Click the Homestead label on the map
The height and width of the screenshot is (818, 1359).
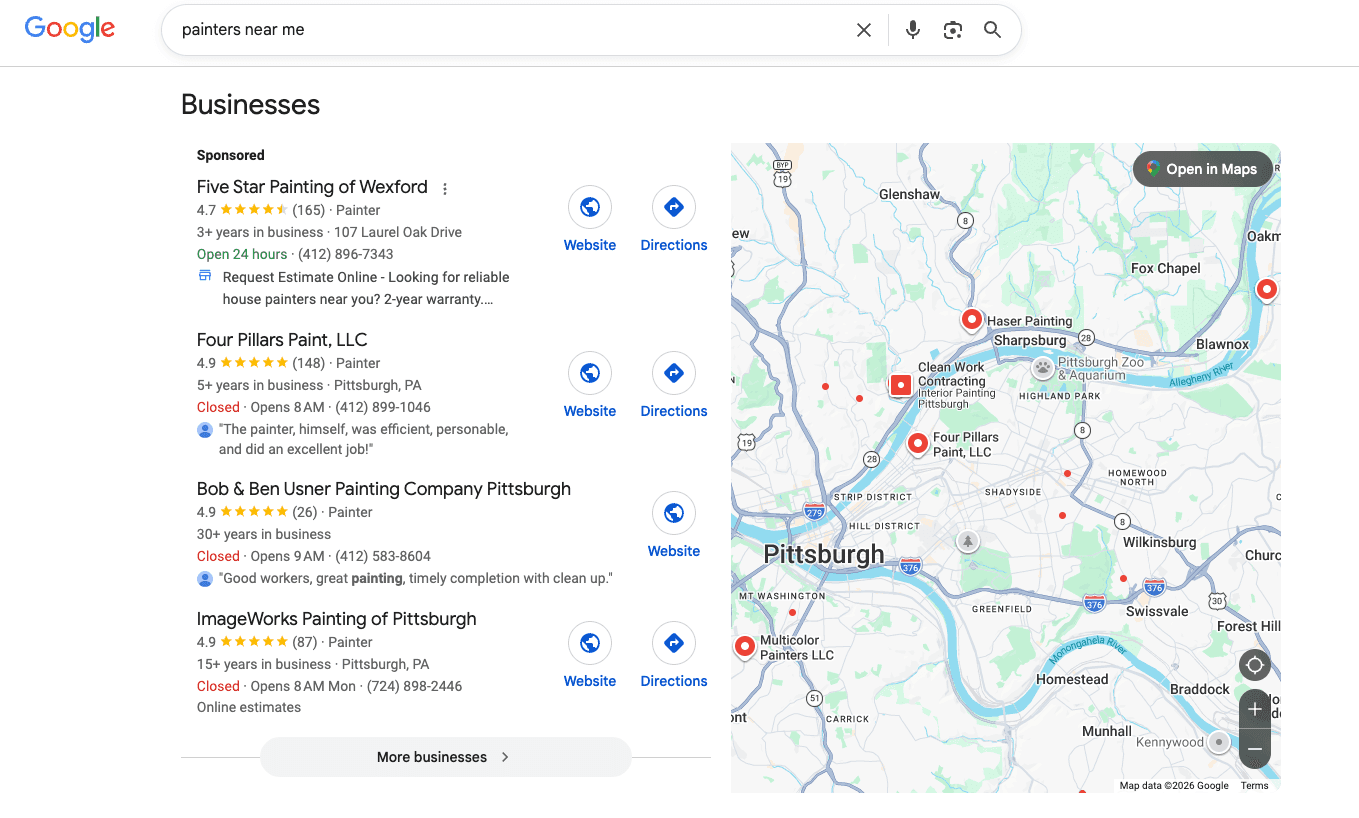click(1072, 679)
